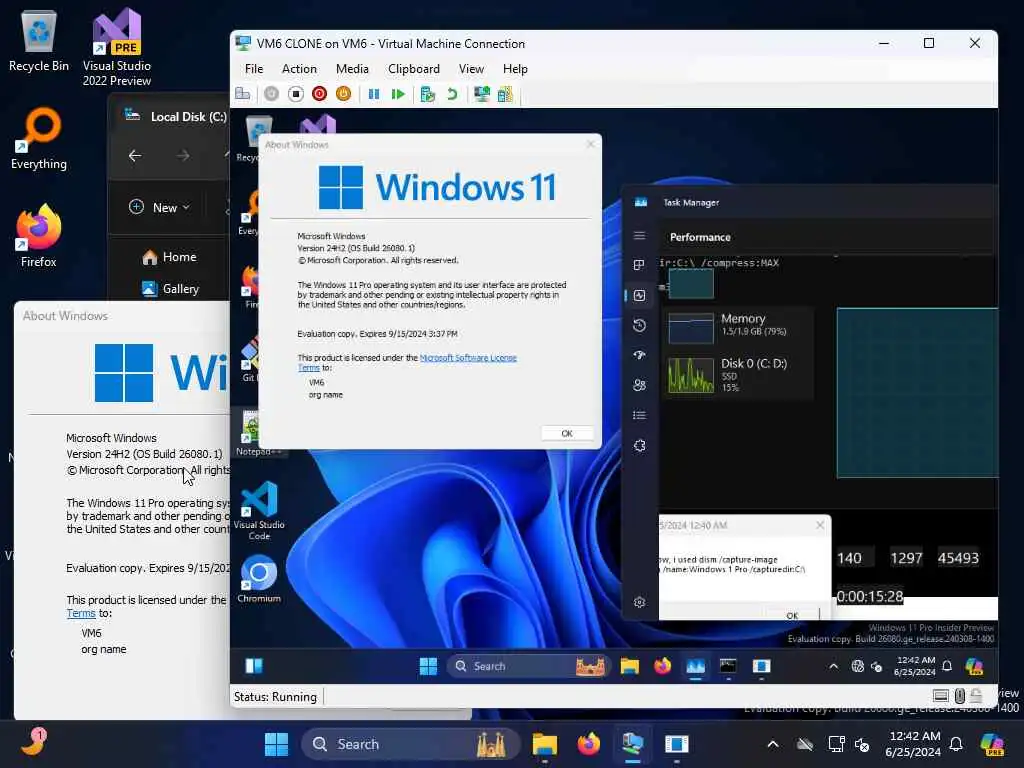Click the red Shut Down VM toolbar icon

319,94
